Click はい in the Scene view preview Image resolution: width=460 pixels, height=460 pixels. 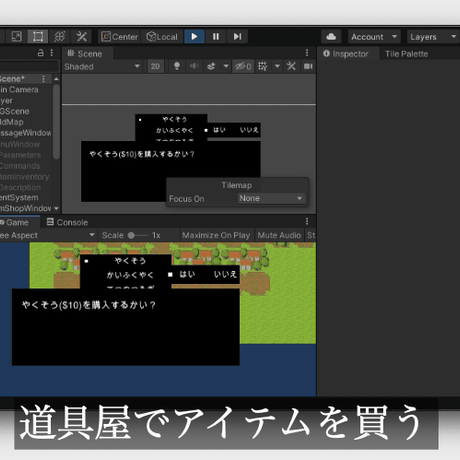pos(219,130)
